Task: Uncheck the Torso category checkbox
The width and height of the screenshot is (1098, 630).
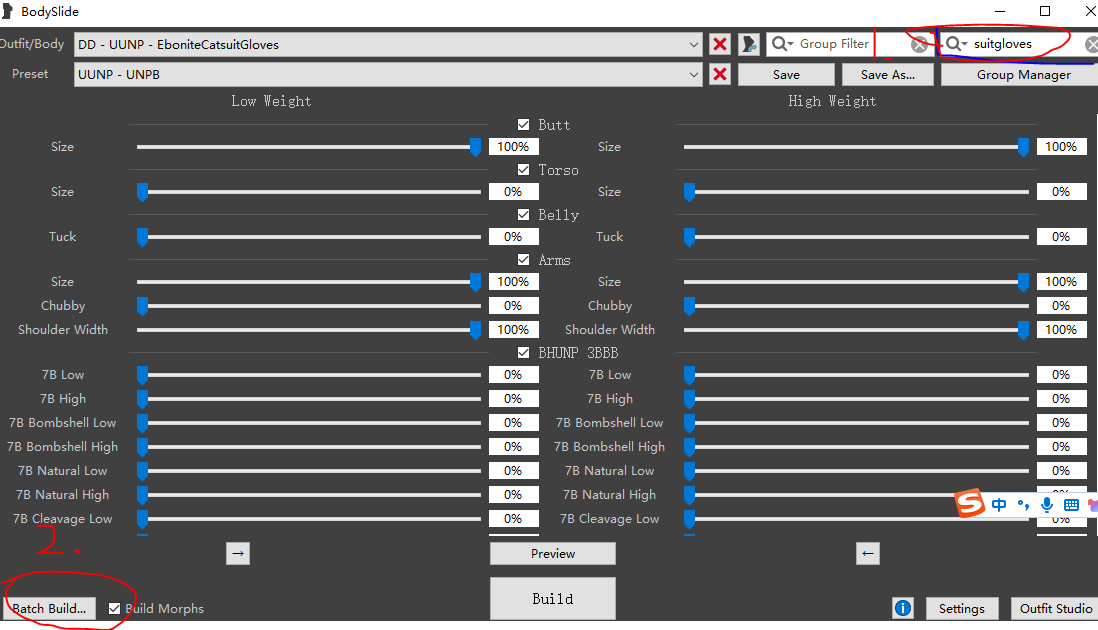Action: click(x=523, y=169)
